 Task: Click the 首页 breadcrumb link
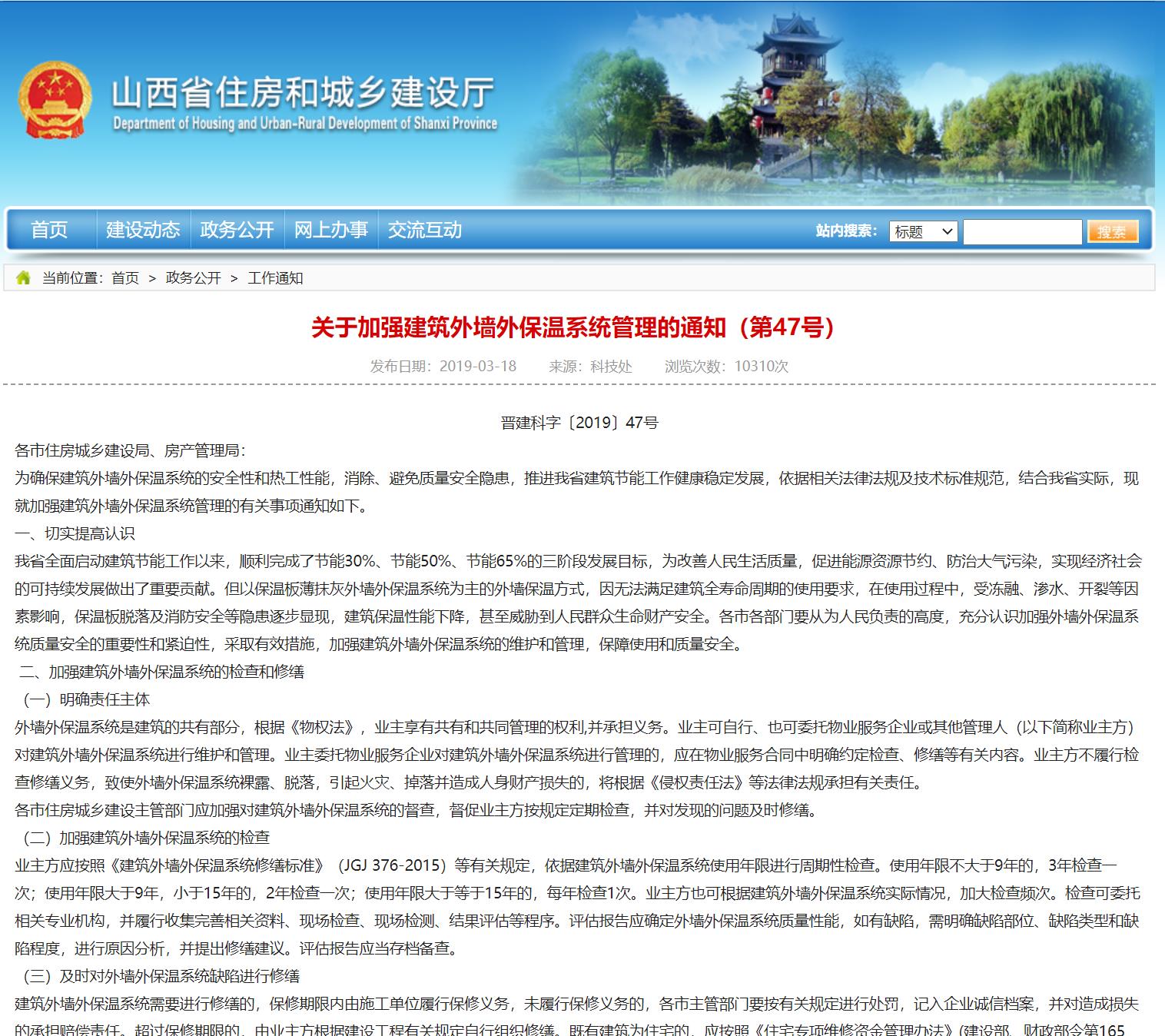125,278
